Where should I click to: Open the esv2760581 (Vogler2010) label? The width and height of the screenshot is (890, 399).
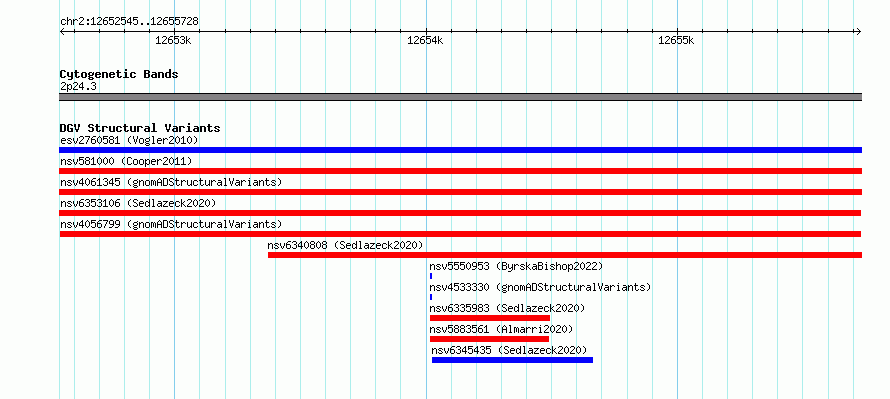[129, 140]
